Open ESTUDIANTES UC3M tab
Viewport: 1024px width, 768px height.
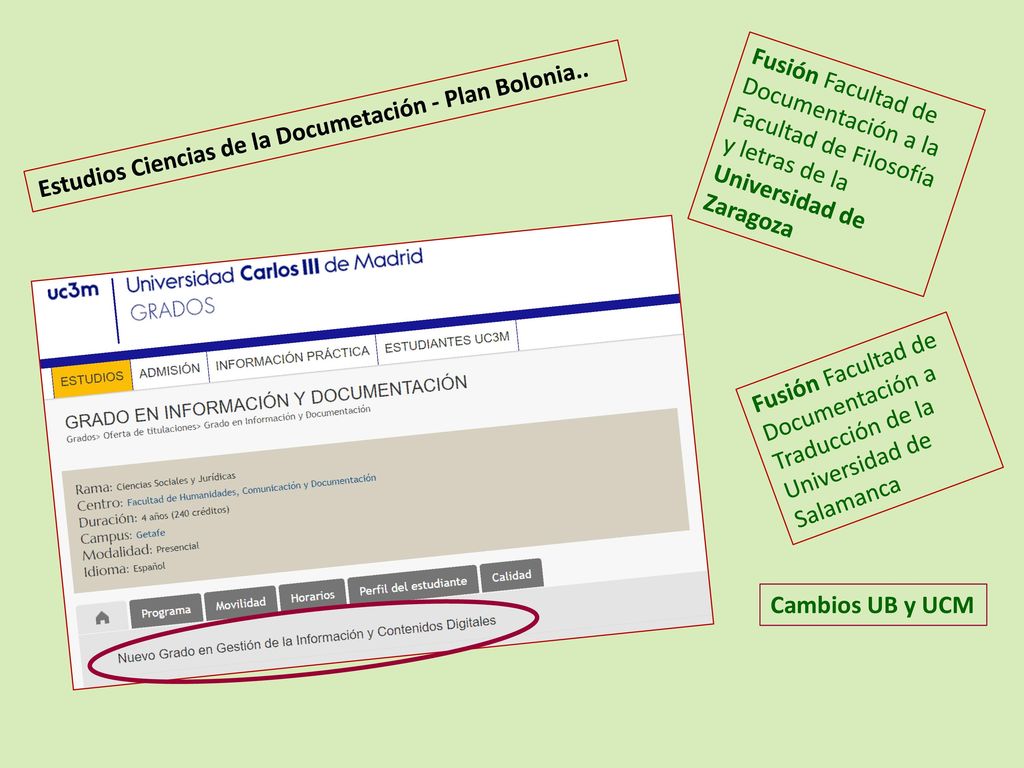[x=447, y=342]
